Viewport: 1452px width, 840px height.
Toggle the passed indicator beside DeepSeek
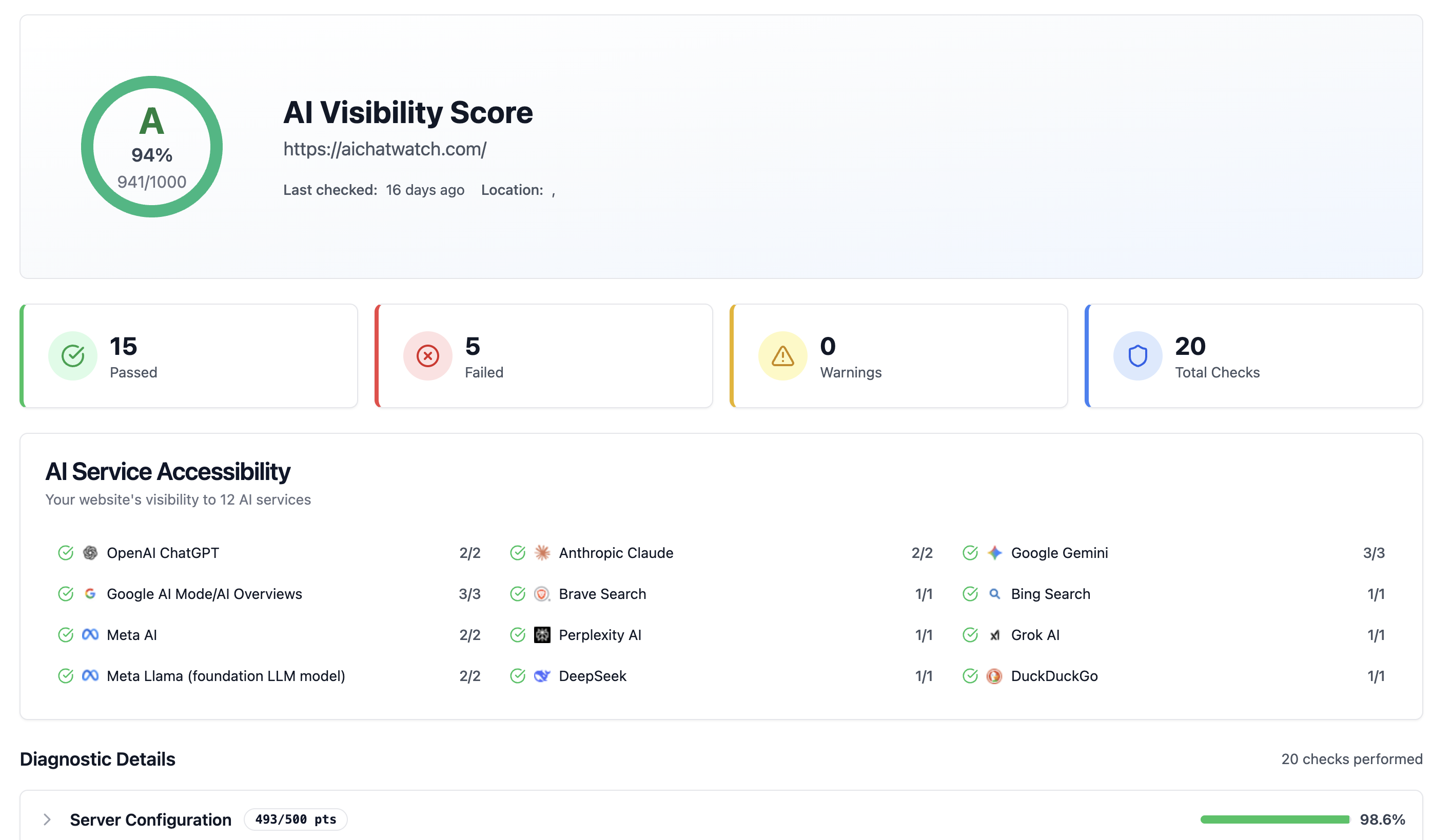(518, 676)
